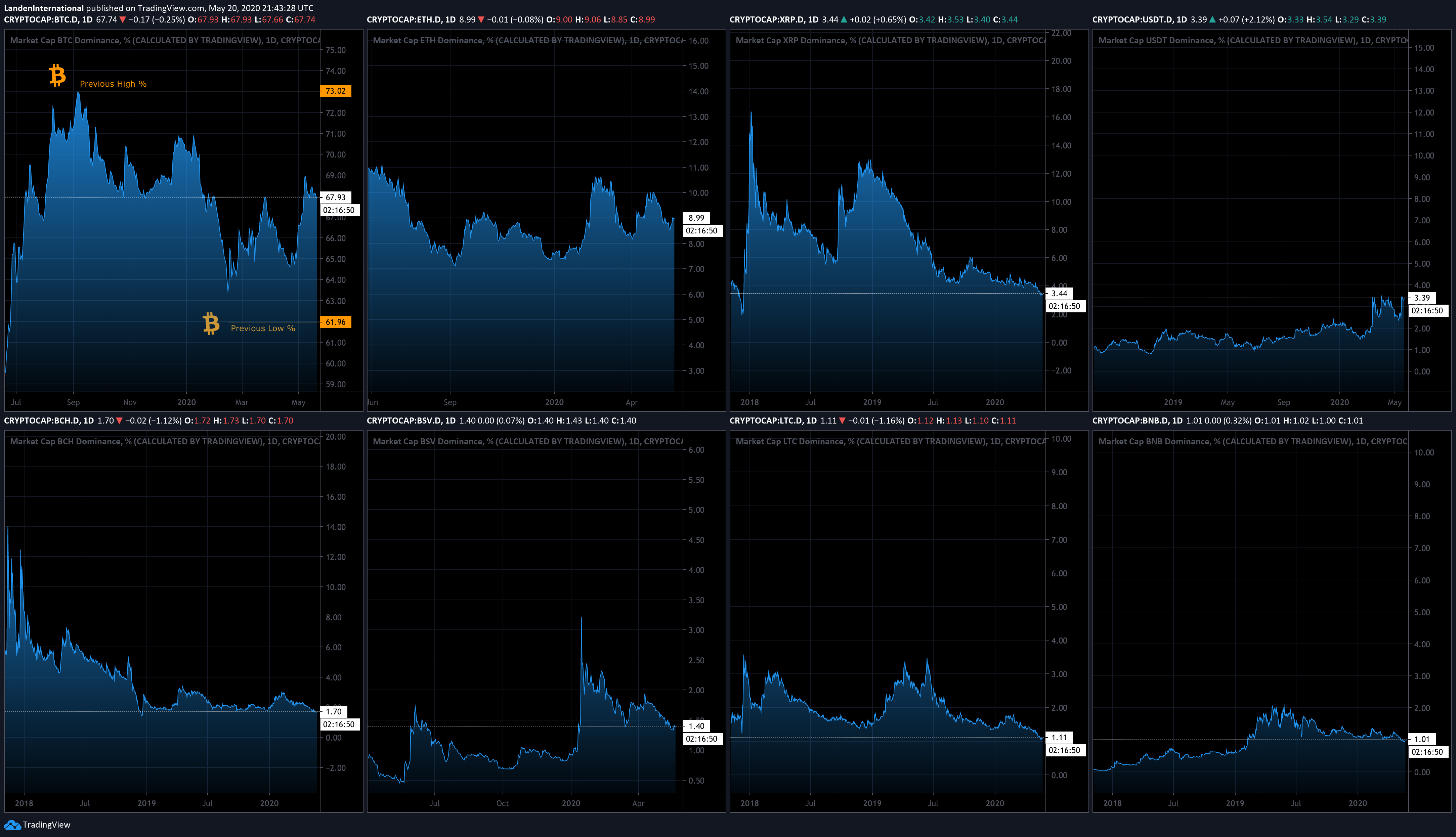Click the CRYPTOCAP:USDT.D, 1D symbol header
The image size is (1456, 837).
(1139, 19)
